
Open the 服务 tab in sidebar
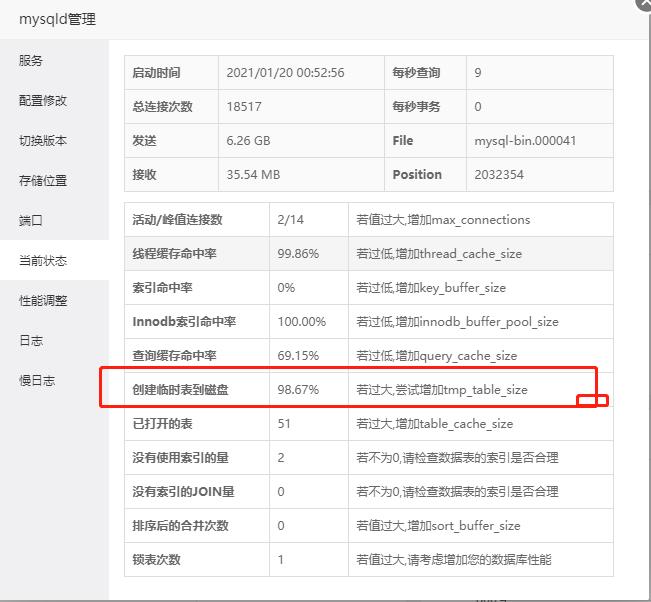pos(31,61)
